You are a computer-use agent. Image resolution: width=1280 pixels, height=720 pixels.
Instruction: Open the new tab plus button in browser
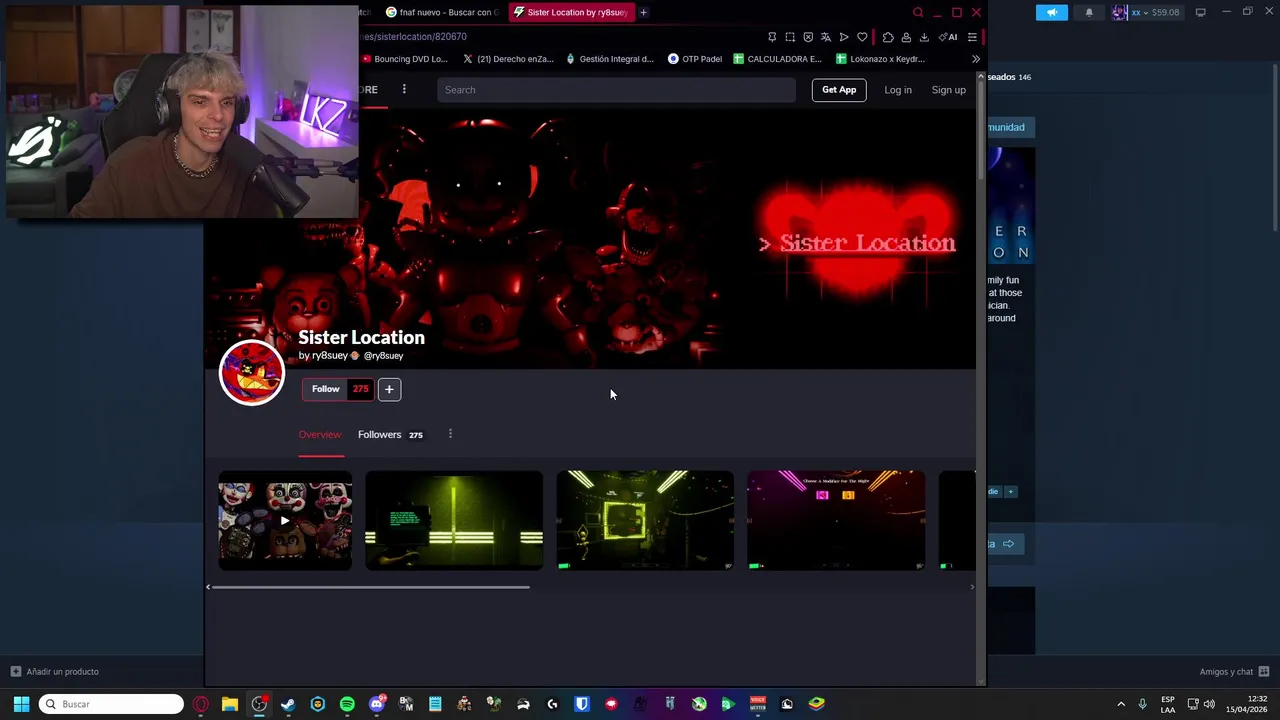(643, 12)
